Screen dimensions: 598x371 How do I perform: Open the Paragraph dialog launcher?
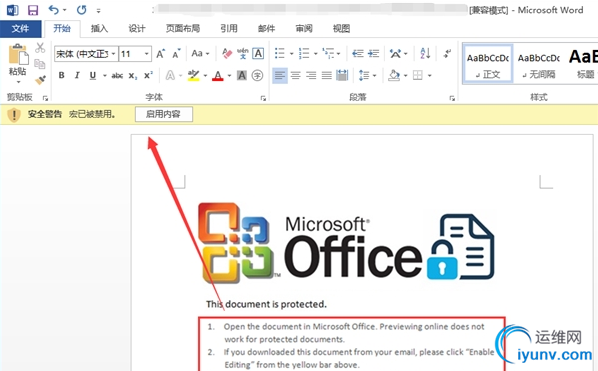(452, 98)
